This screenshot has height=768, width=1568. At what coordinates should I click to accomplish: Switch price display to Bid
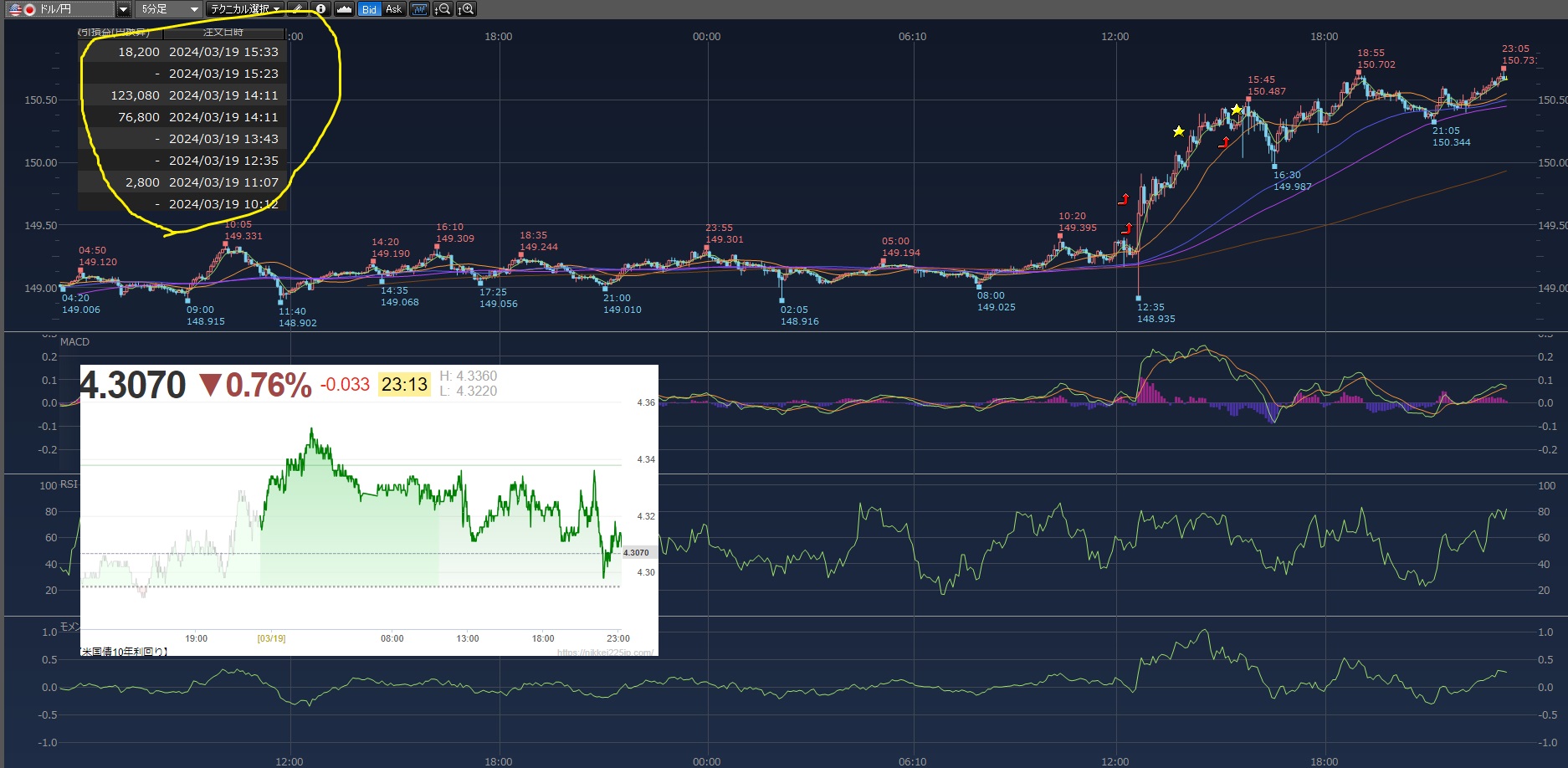point(369,9)
